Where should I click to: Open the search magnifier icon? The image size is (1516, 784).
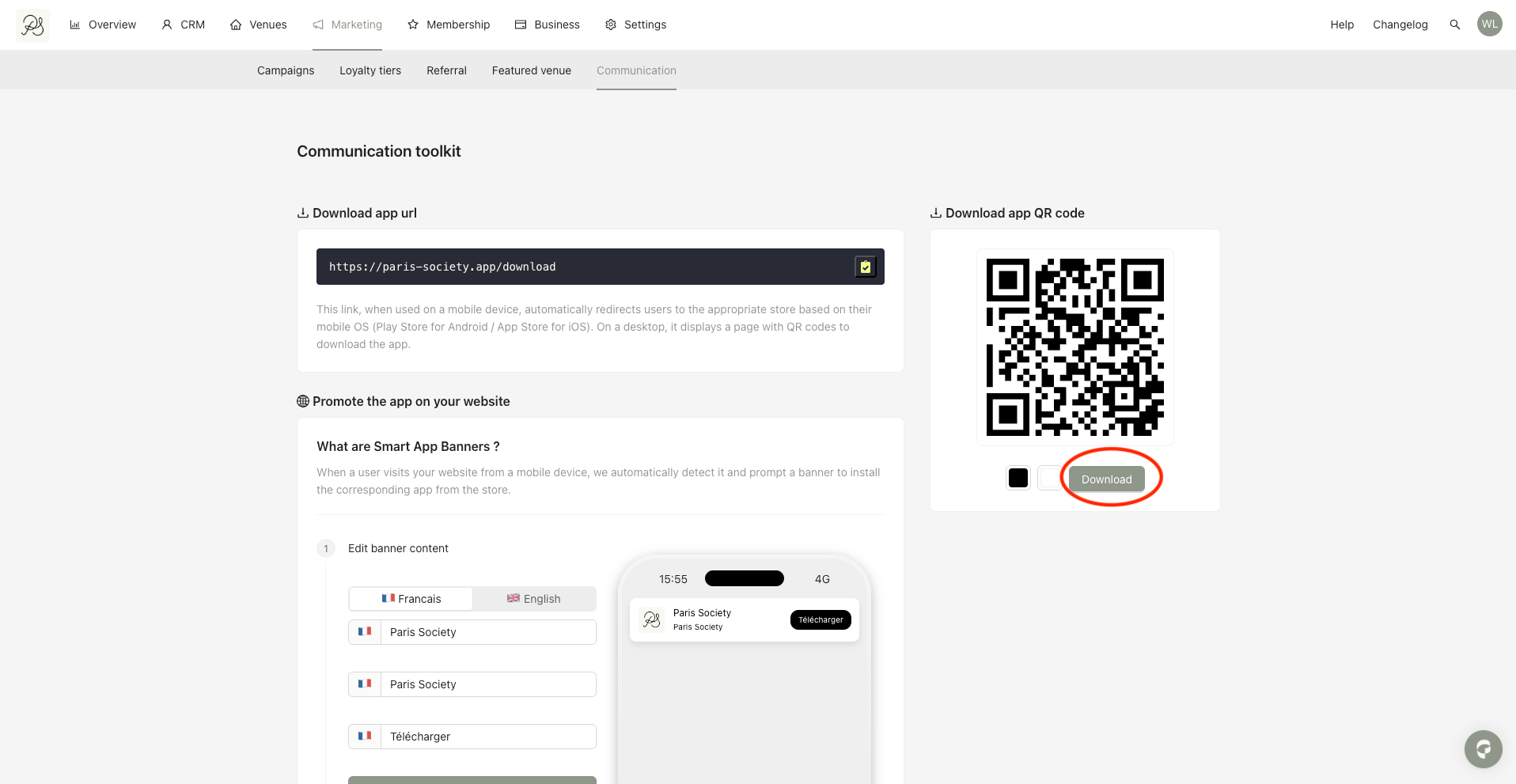[1454, 25]
